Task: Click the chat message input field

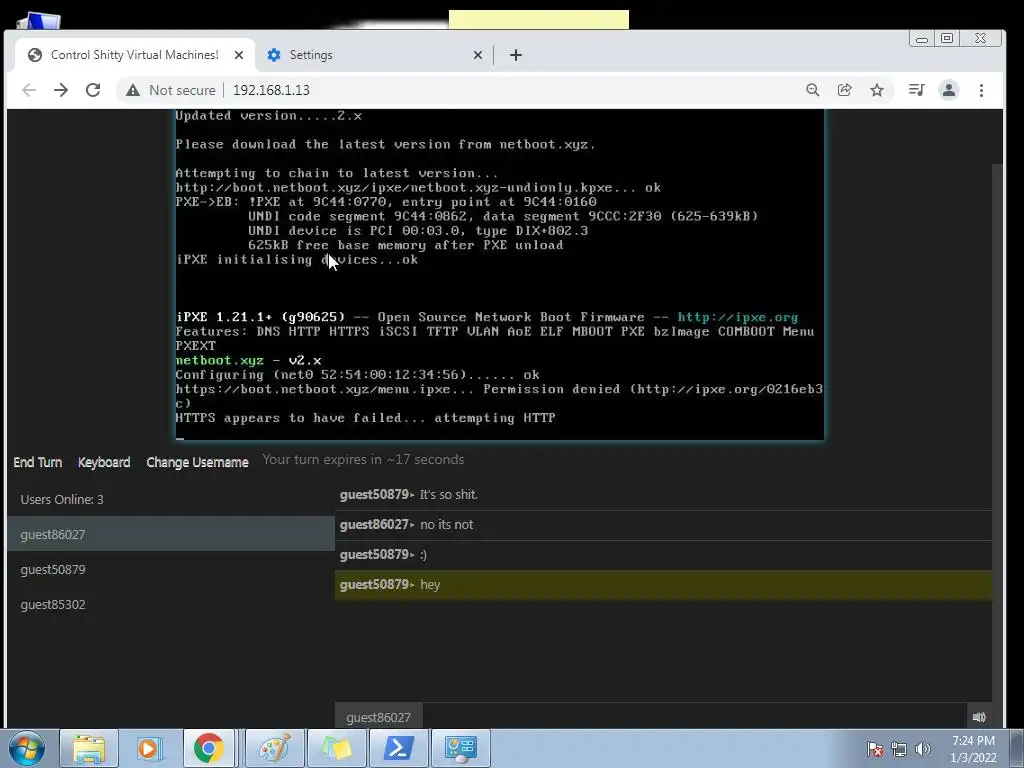Action: (694, 717)
